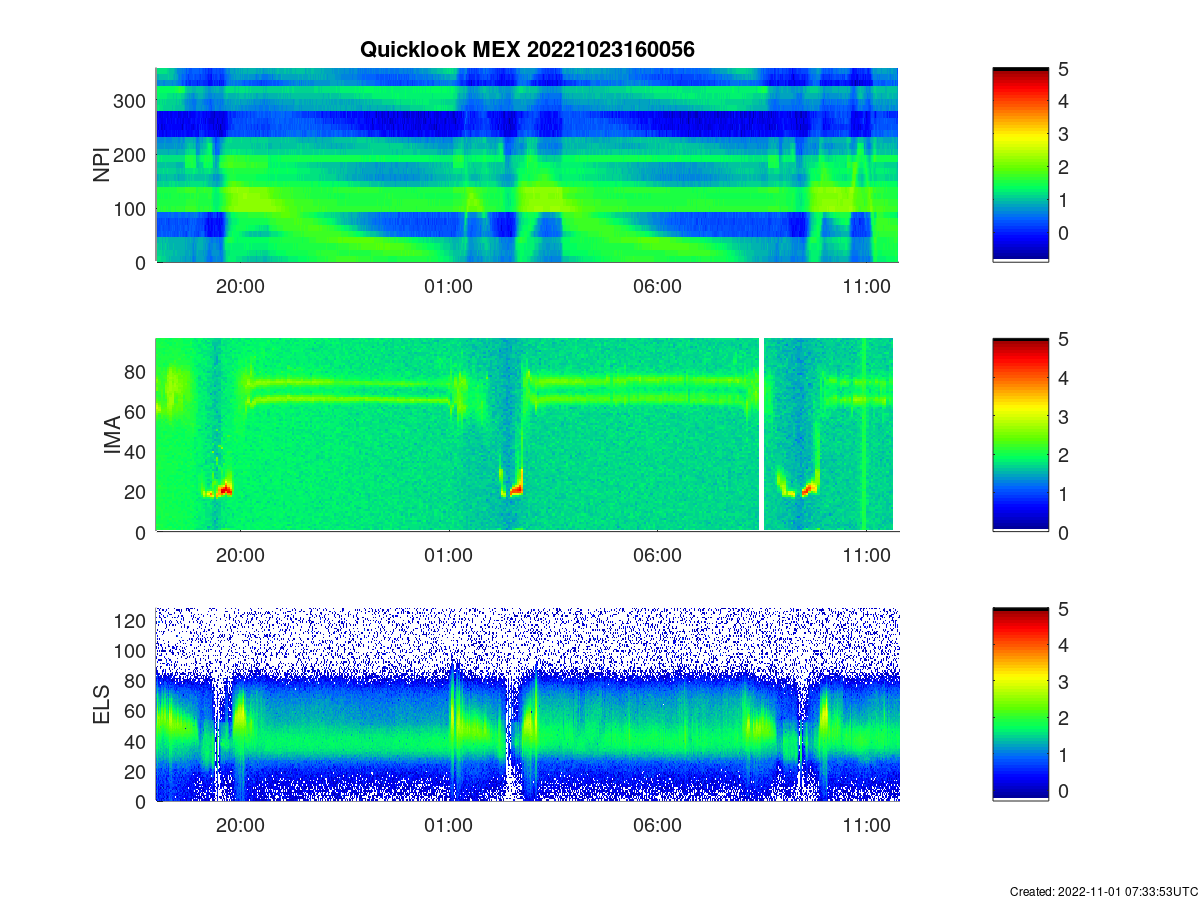Click the 5 label on IMA colorbar
Image resolution: width=1200 pixels, height=900 pixels.
(x=1064, y=339)
